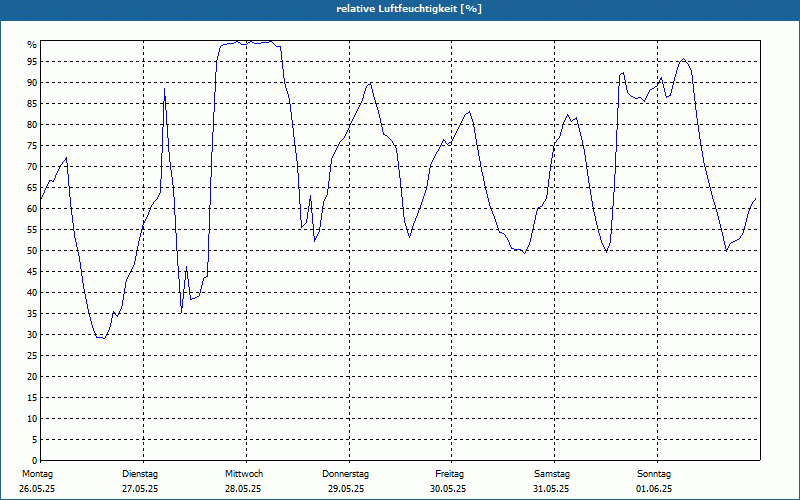This screenshot has height=500, width=800.
Task: Click the y-axis value '5'
Action: click(x=35, y=440)
